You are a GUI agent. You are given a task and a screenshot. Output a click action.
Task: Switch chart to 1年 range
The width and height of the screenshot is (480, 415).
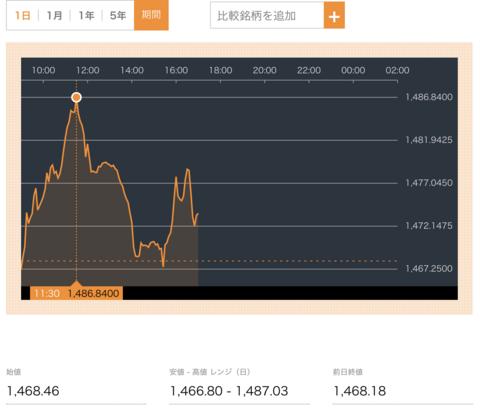click(x=86, y=15)
